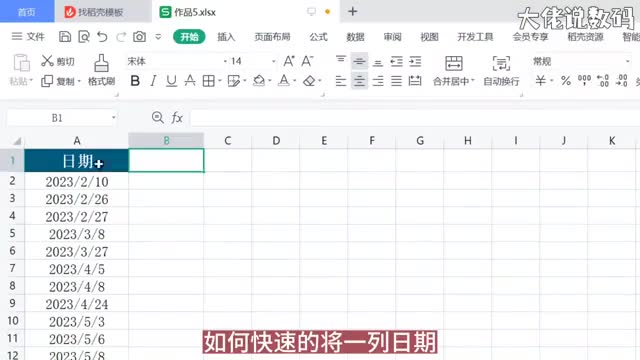Open print preview icon
Image resolution: width=640 pixels, height=360 pixels.
click(84, 37)
